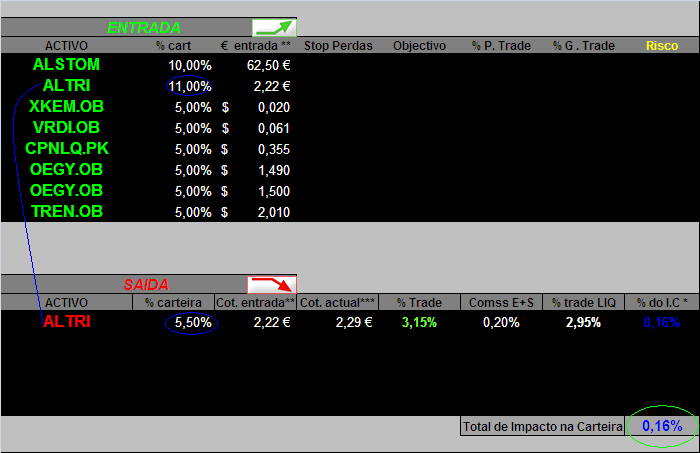Select the XKEM.OB asset cell
Viewport: 700px width, 453px height.
tap(66, 107)
